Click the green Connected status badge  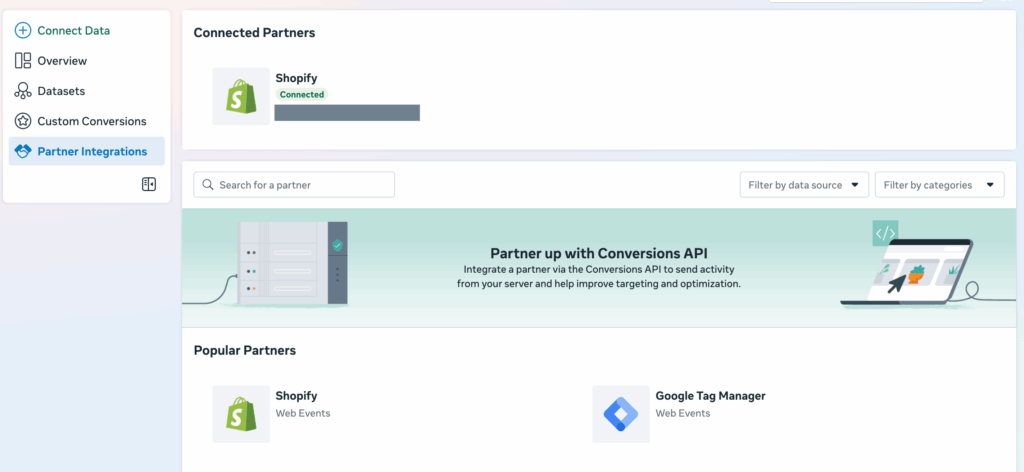click(302, 95)
